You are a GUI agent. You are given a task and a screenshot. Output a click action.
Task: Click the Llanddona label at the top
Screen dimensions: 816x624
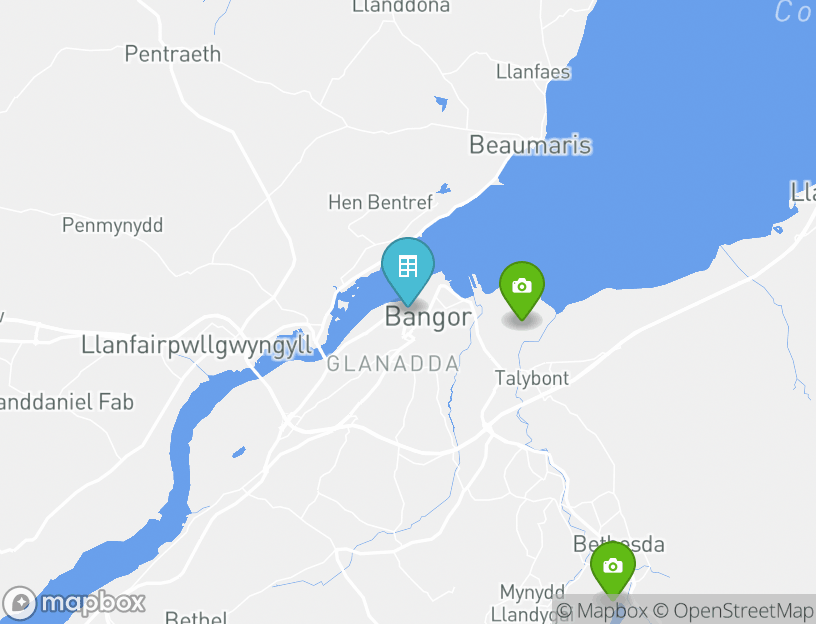401,6
